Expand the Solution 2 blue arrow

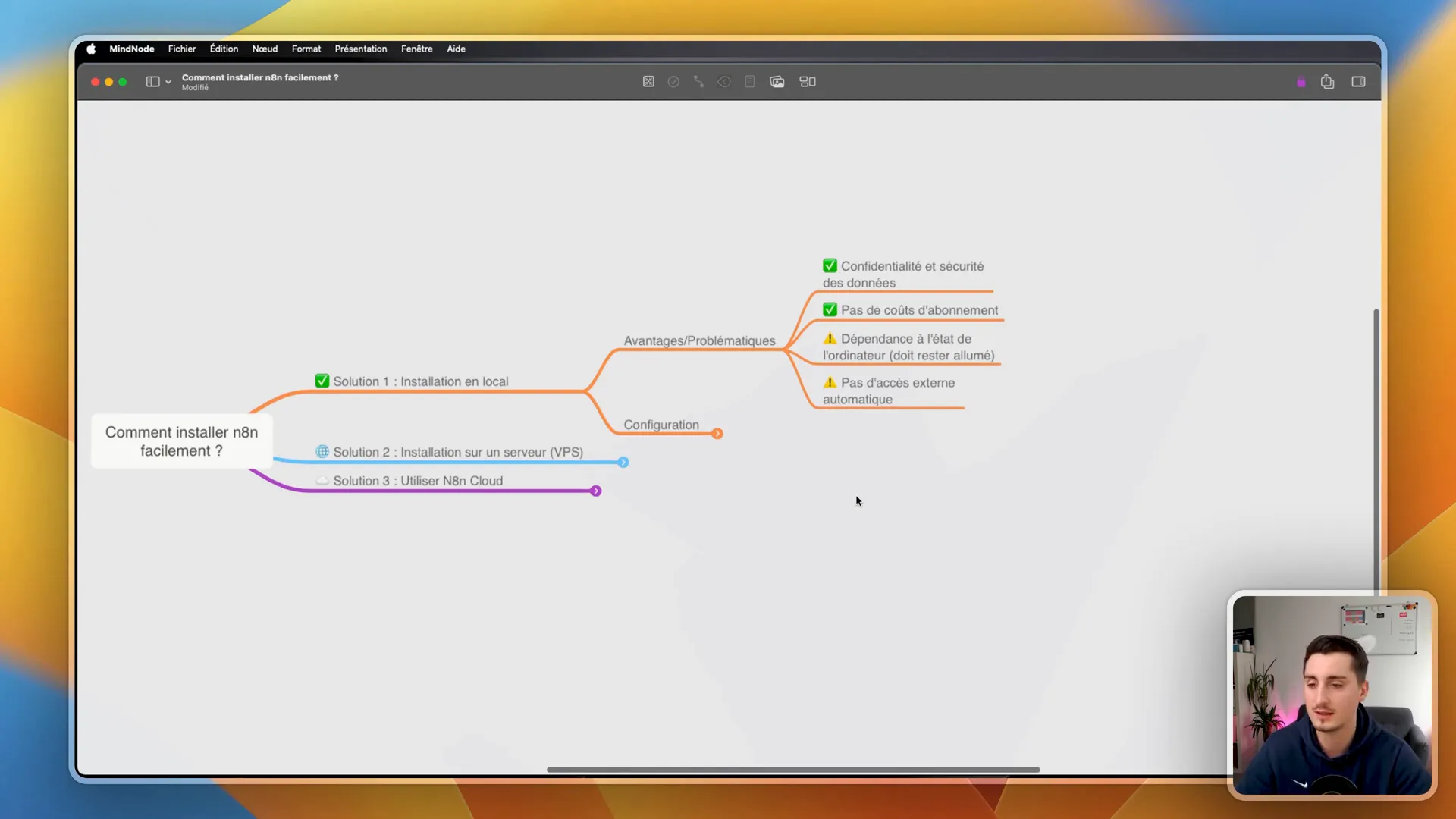pyautogui.click(x=623, y=463)
